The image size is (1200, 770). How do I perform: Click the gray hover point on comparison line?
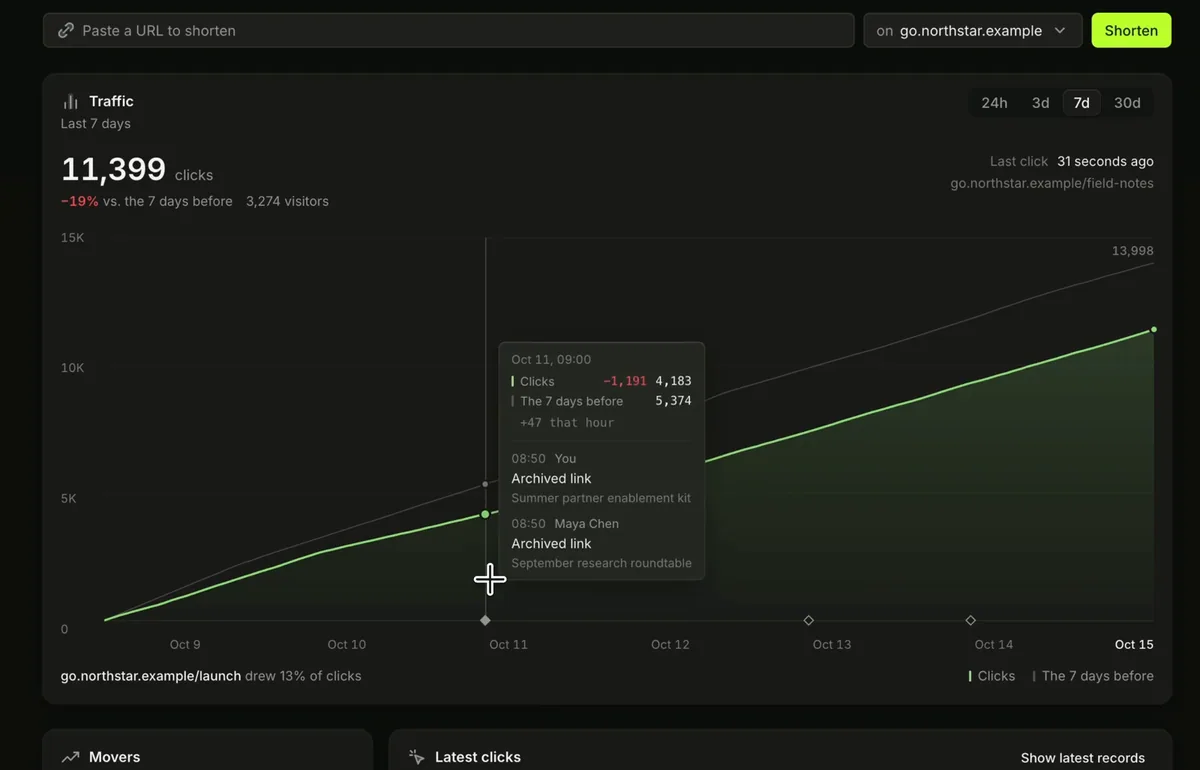[485, 484]
